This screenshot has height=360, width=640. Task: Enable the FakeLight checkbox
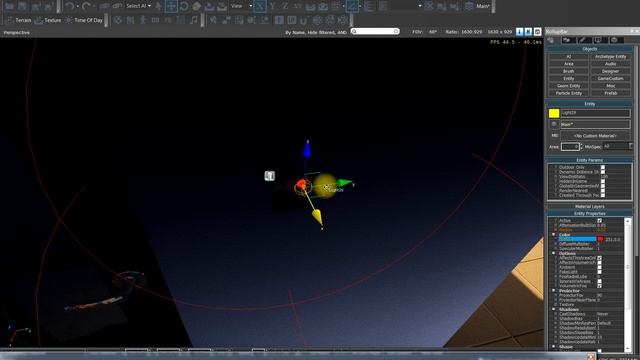pos(600,272)
